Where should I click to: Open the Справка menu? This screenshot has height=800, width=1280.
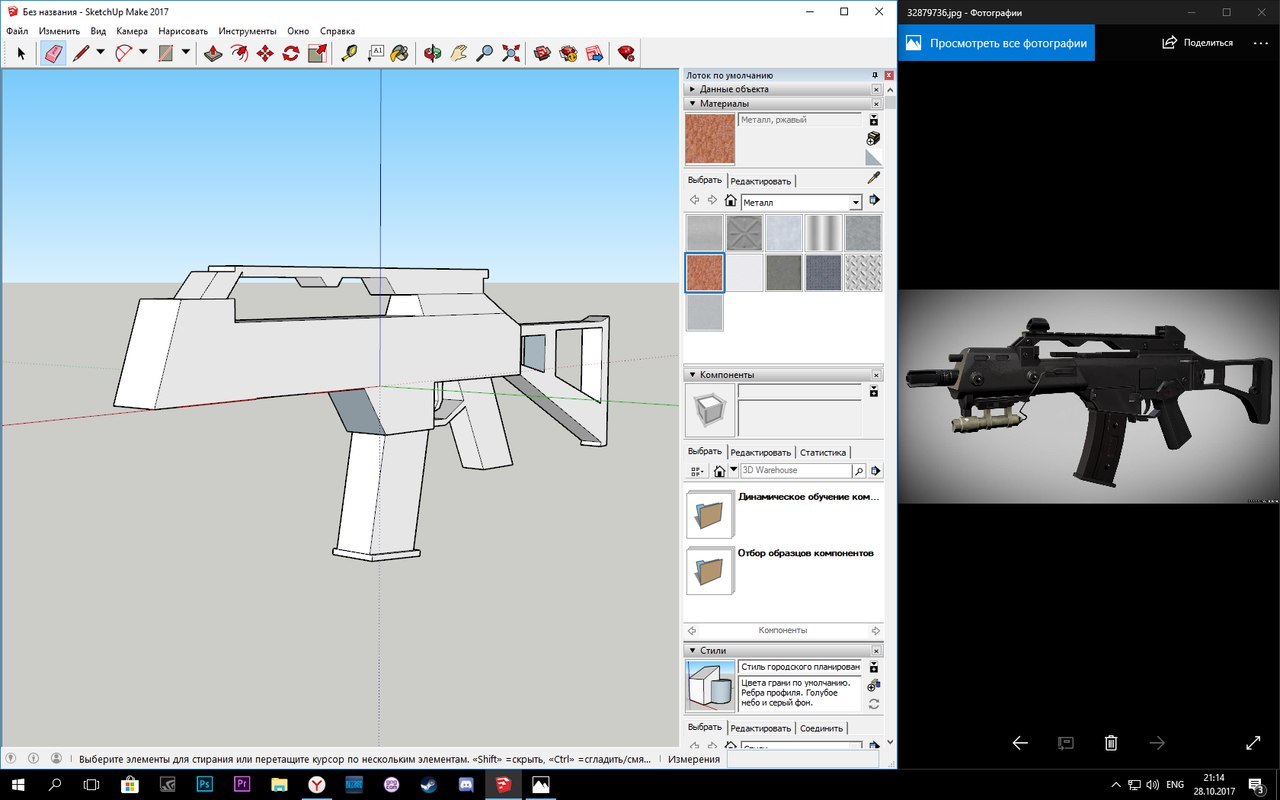337,31
